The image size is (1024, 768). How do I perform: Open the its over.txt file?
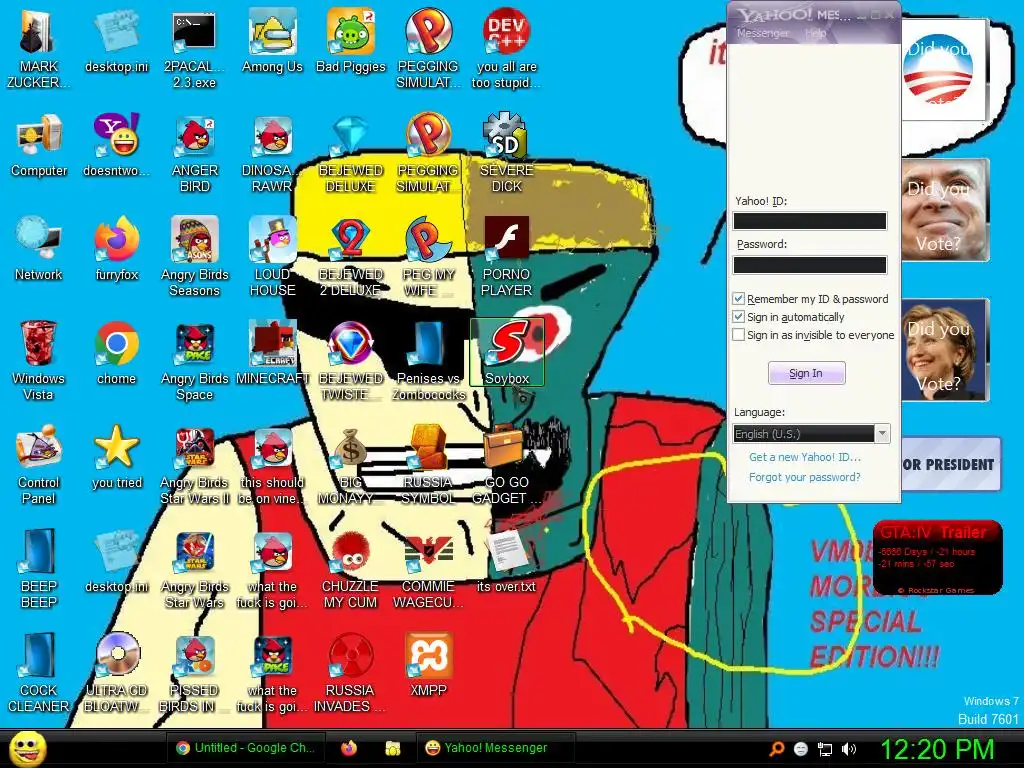(x=507, y=560)
